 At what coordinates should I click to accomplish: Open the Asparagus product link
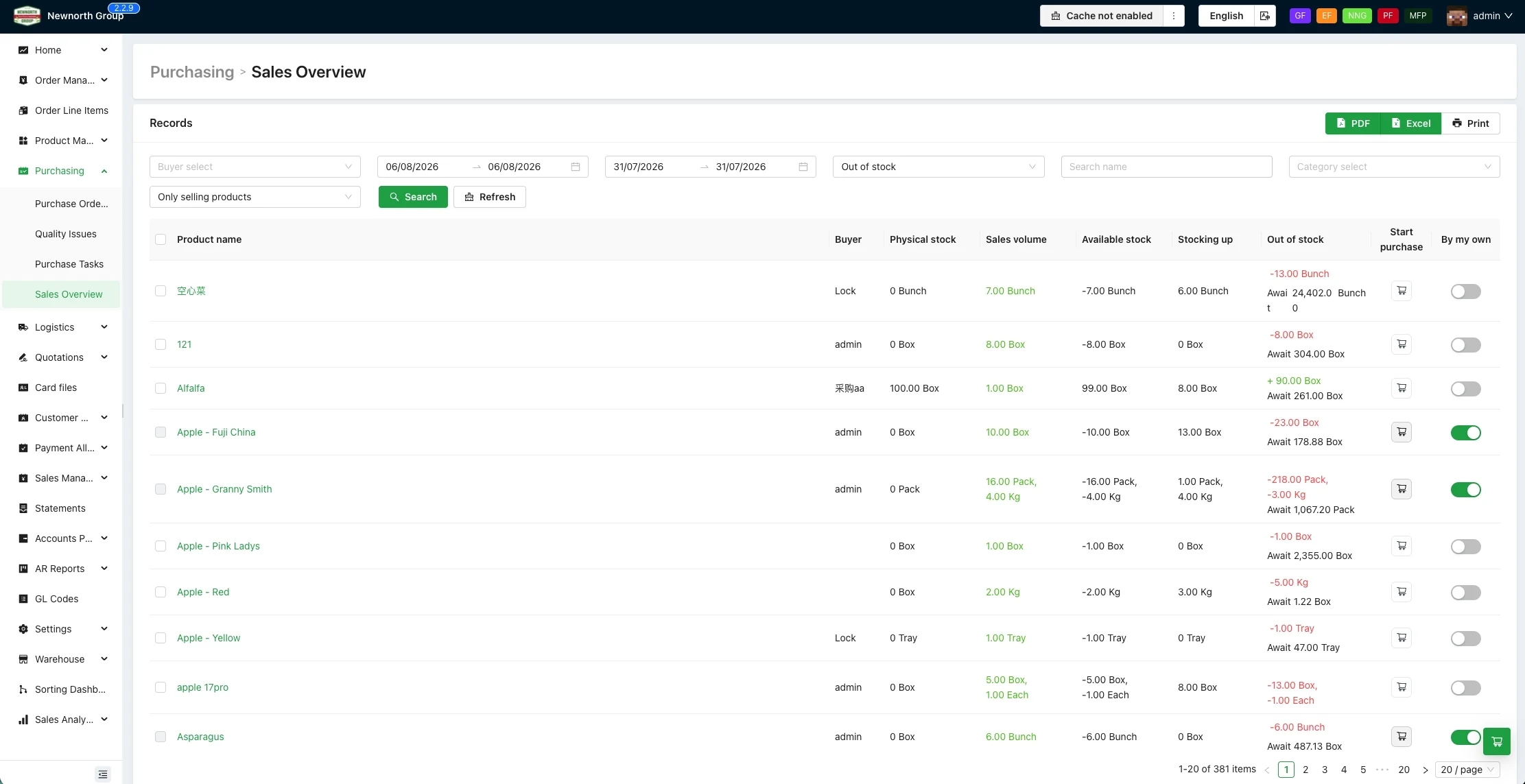coord(200,737)
